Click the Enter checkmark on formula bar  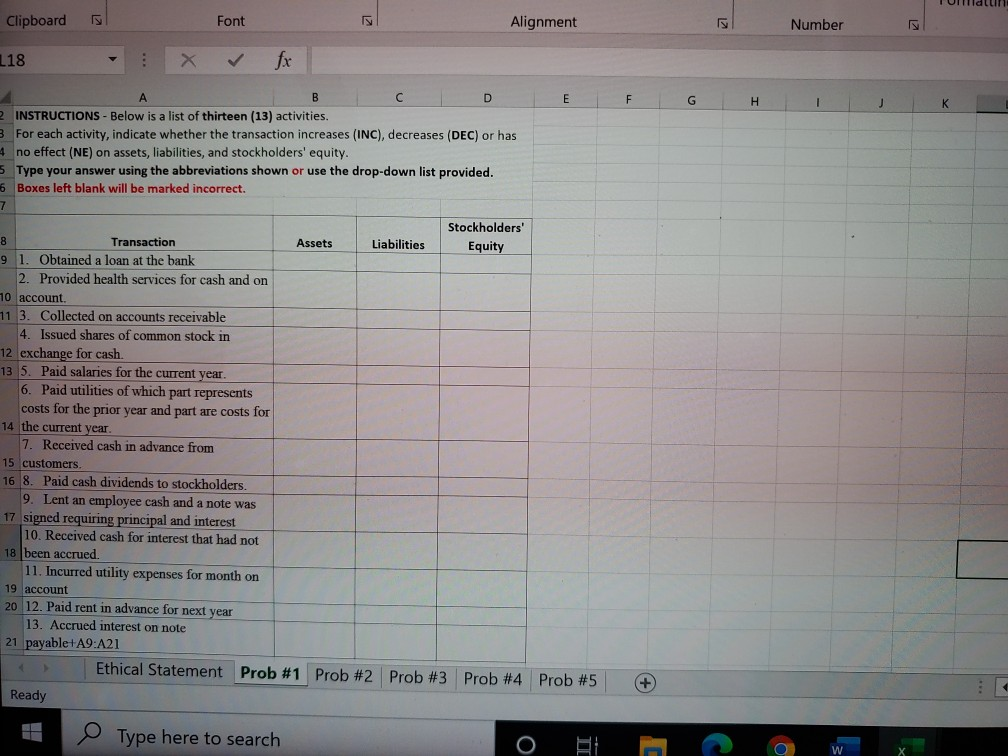pos(234,60)
